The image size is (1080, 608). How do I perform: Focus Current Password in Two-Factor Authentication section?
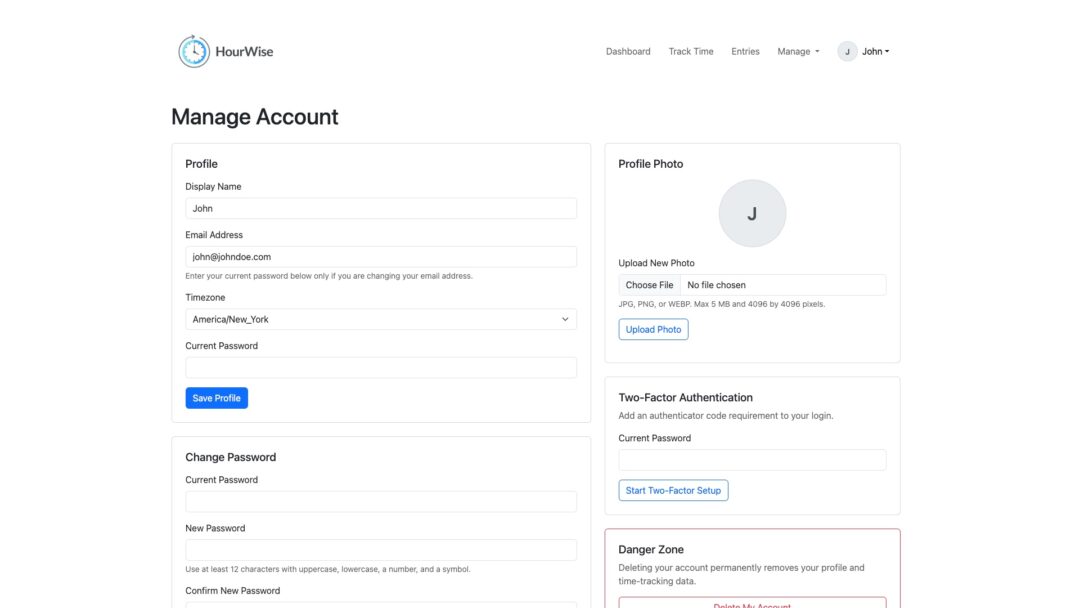752,460
